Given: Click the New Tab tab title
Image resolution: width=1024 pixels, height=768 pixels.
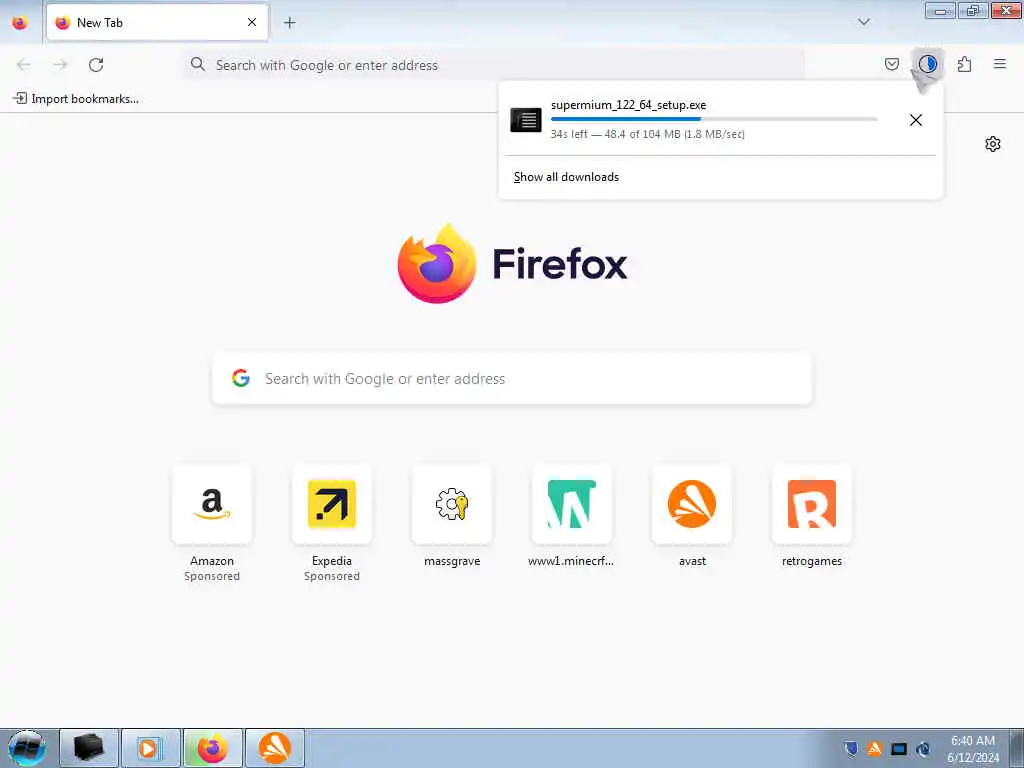Looking at the screenshot, I should click(x=100, y=23).
